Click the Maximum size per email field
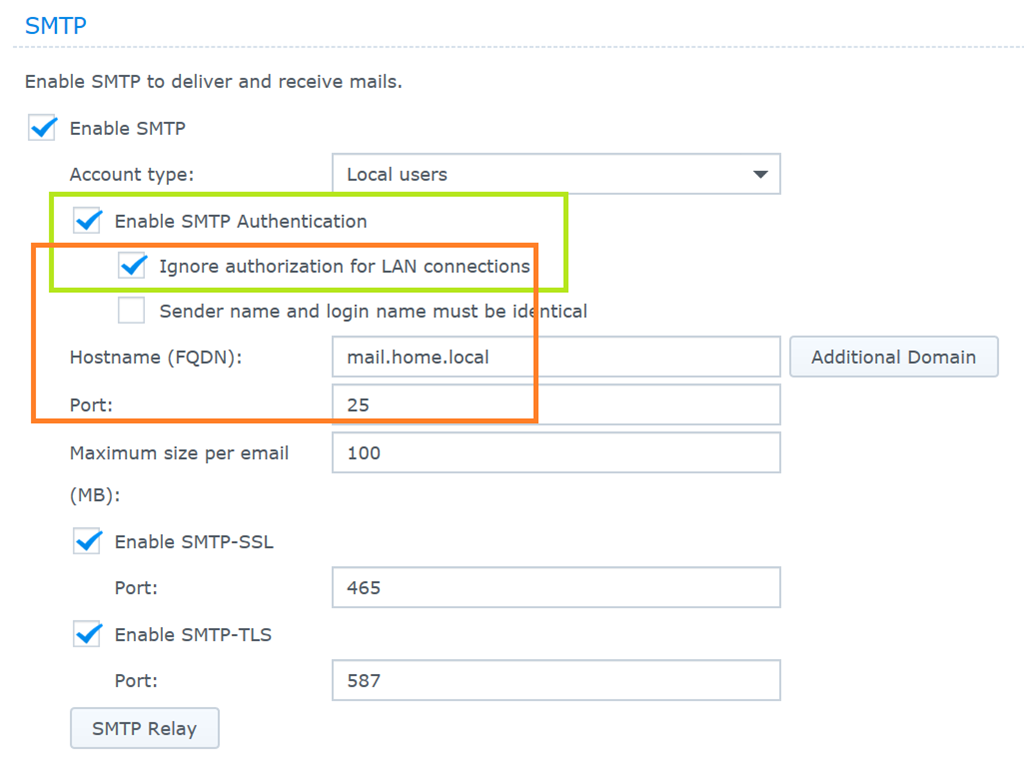Image resolution: width=1024 pixels, height=761 pixels. (555, 453)
